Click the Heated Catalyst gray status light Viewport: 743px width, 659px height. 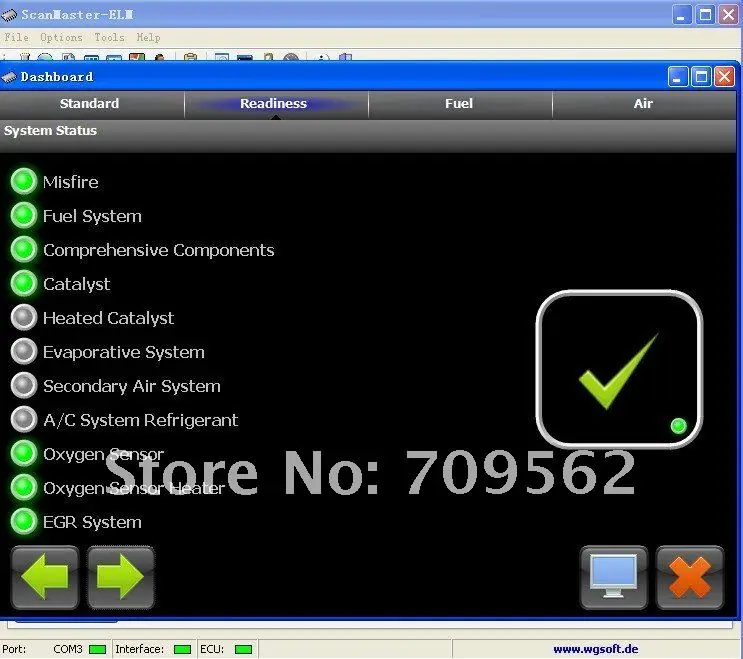point(24,317)
